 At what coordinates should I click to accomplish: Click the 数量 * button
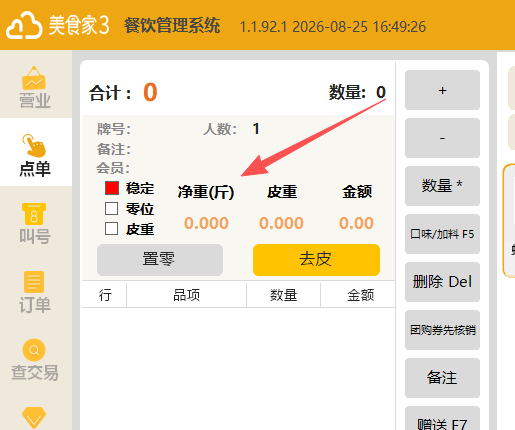point(442,186)
